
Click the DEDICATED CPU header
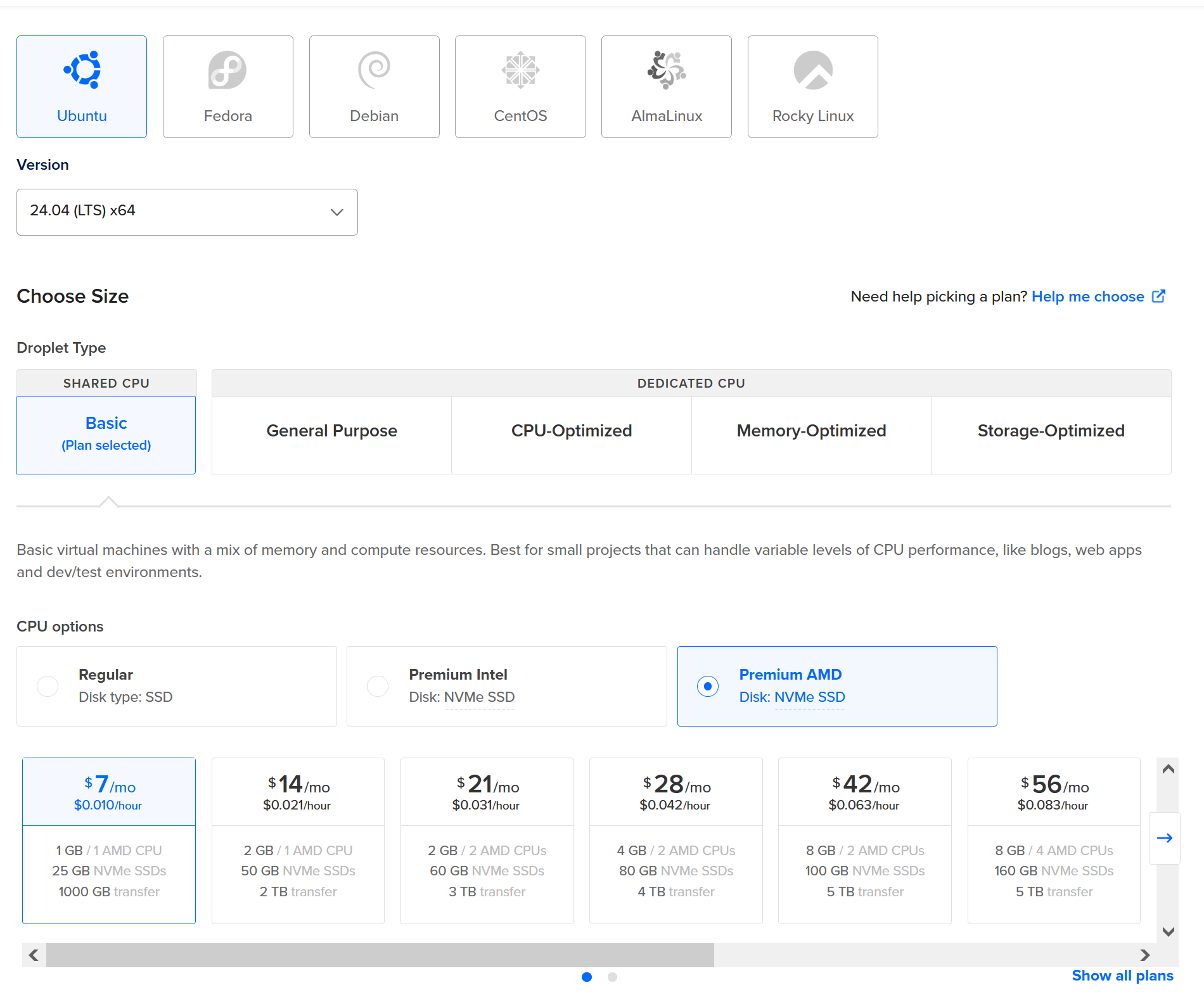click(x=691, y=383)
